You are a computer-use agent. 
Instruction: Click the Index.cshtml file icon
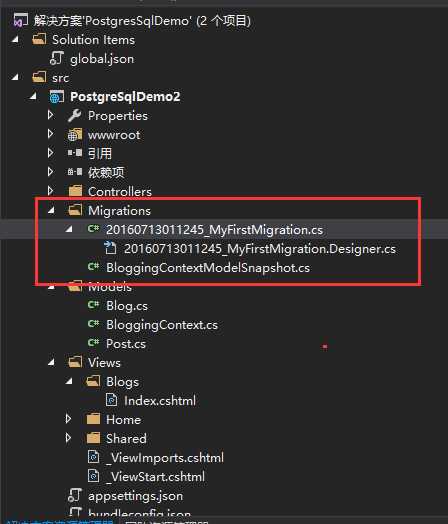tap(111, 400)
